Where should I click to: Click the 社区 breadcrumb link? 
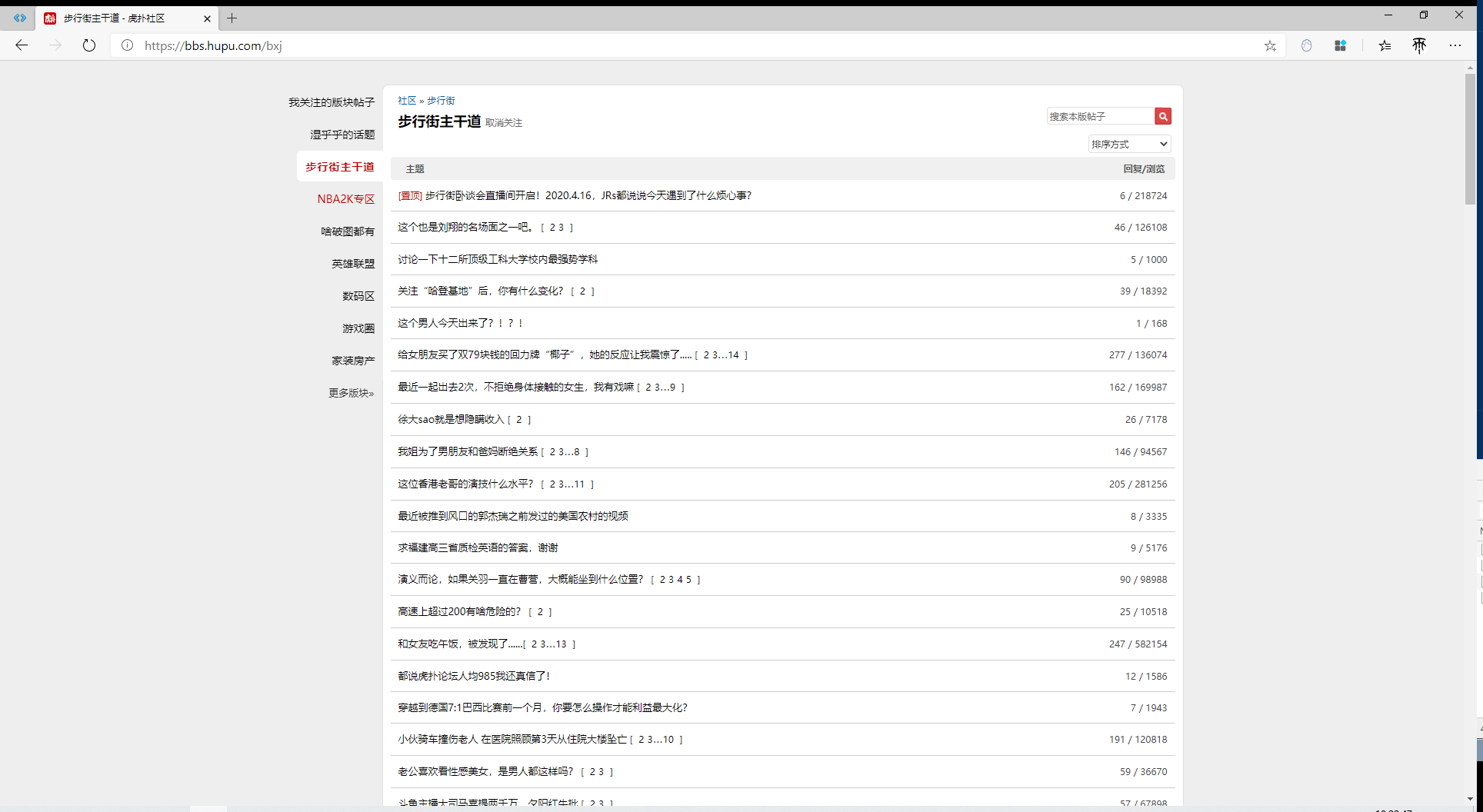[407, 100]
